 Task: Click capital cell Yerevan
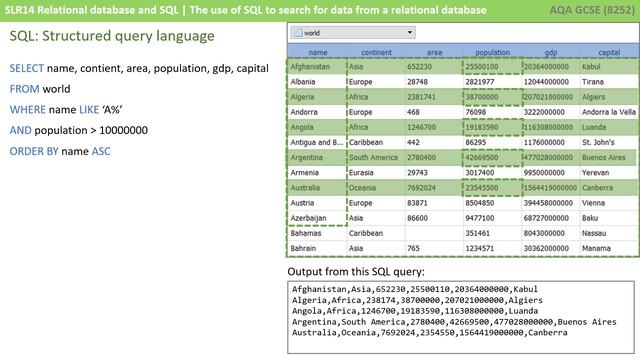click(609, 172)
